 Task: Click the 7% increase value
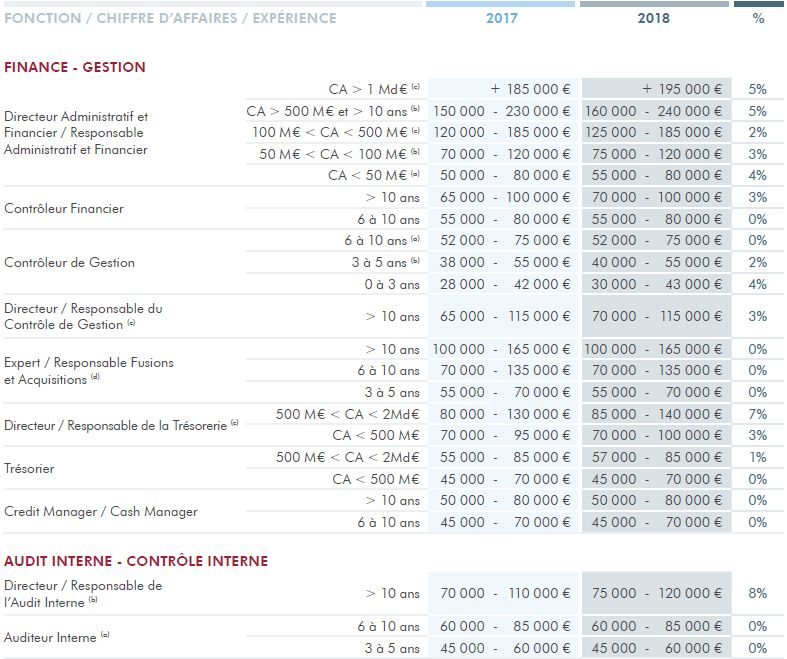[757, 414]
